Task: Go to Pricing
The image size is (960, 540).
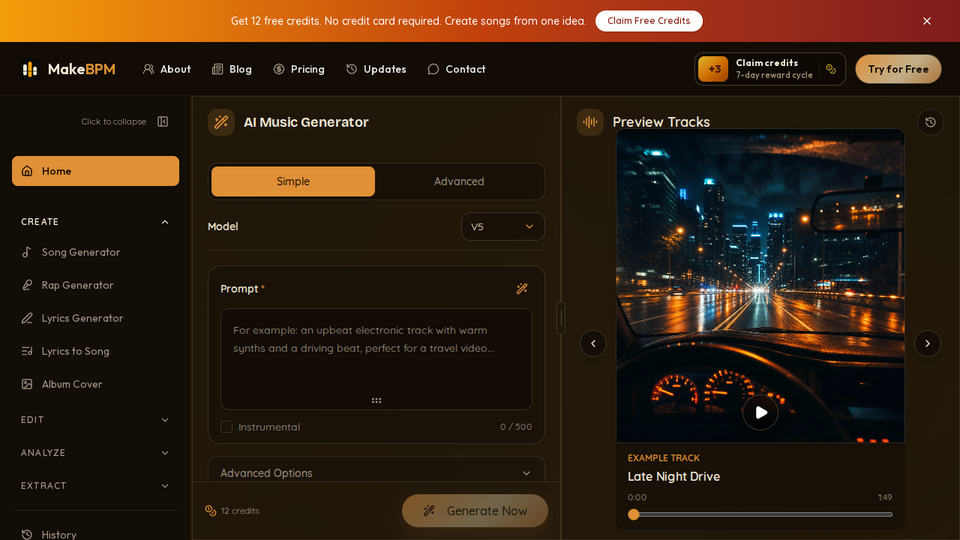Action: (x=299, y=69)
